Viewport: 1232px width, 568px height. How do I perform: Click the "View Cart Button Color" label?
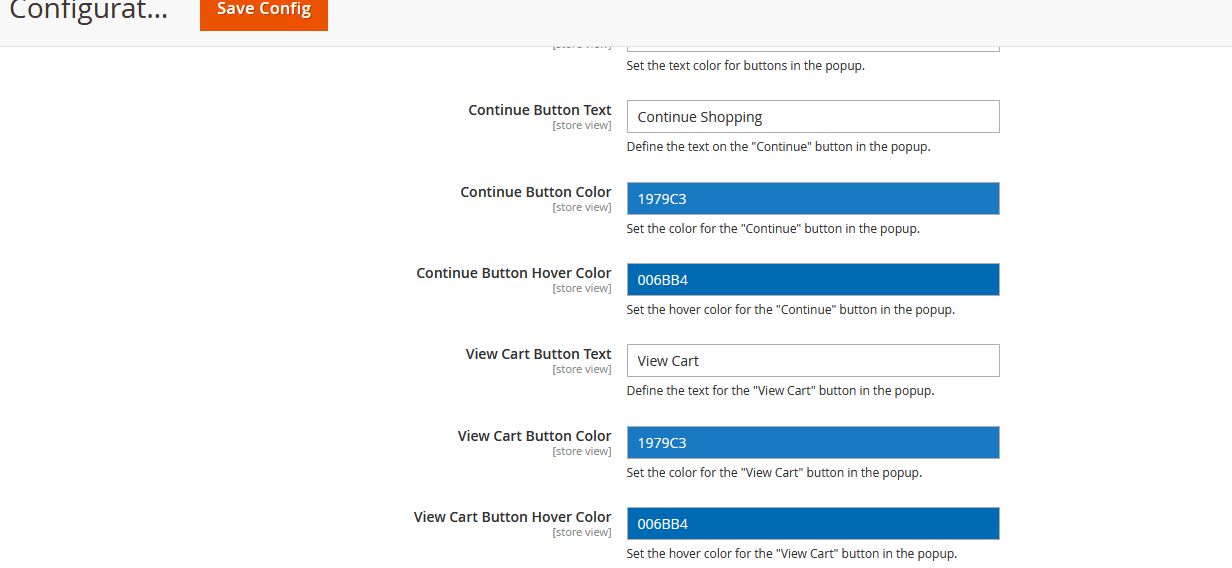[x=534, y=436]
